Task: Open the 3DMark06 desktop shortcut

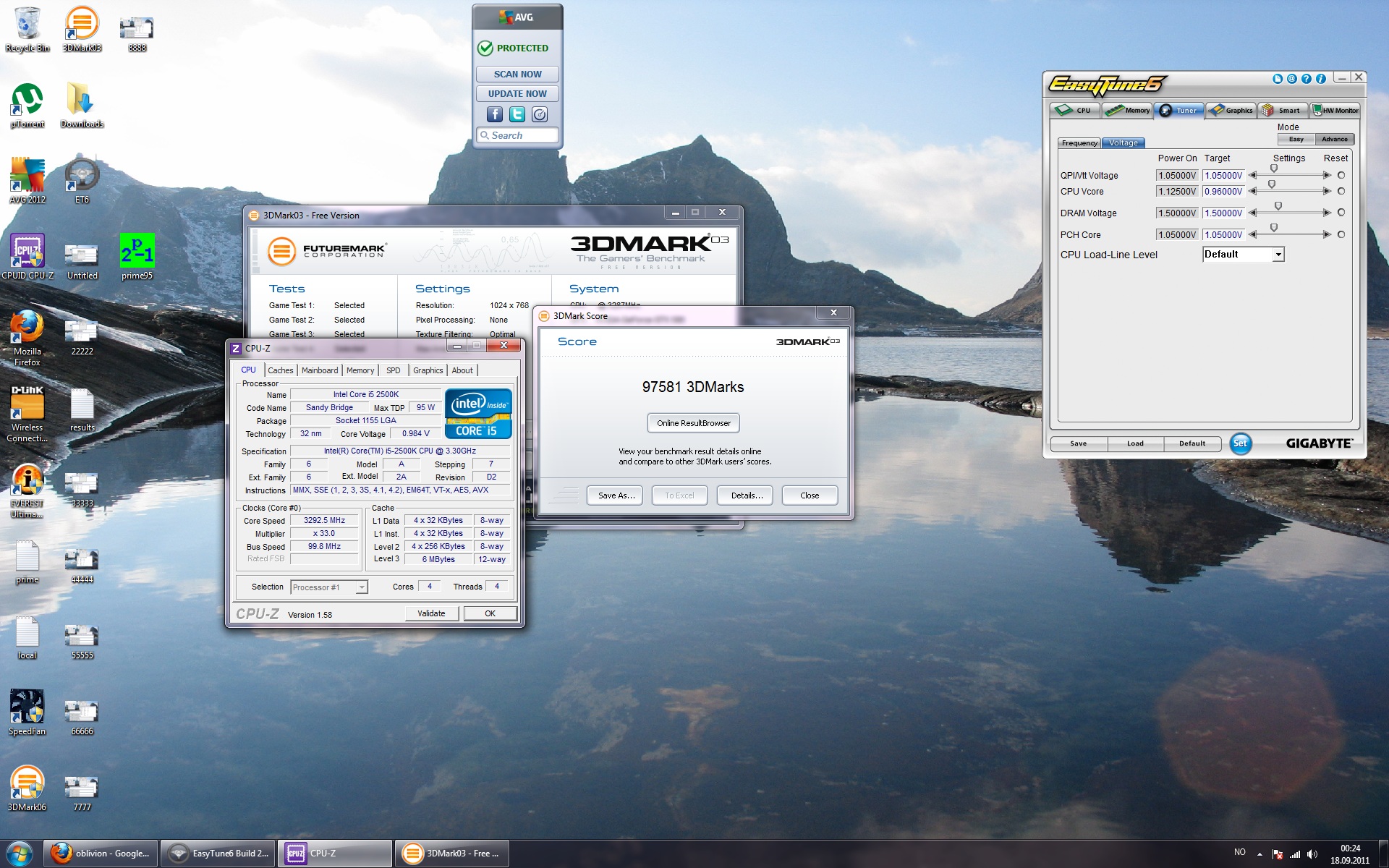Action: 27,788
